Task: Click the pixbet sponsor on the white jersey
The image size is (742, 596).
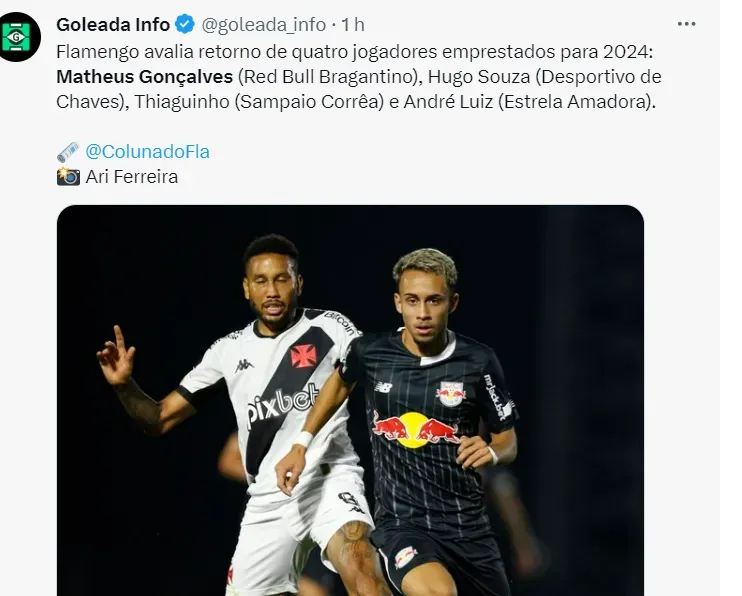Action: coord(283,403)
